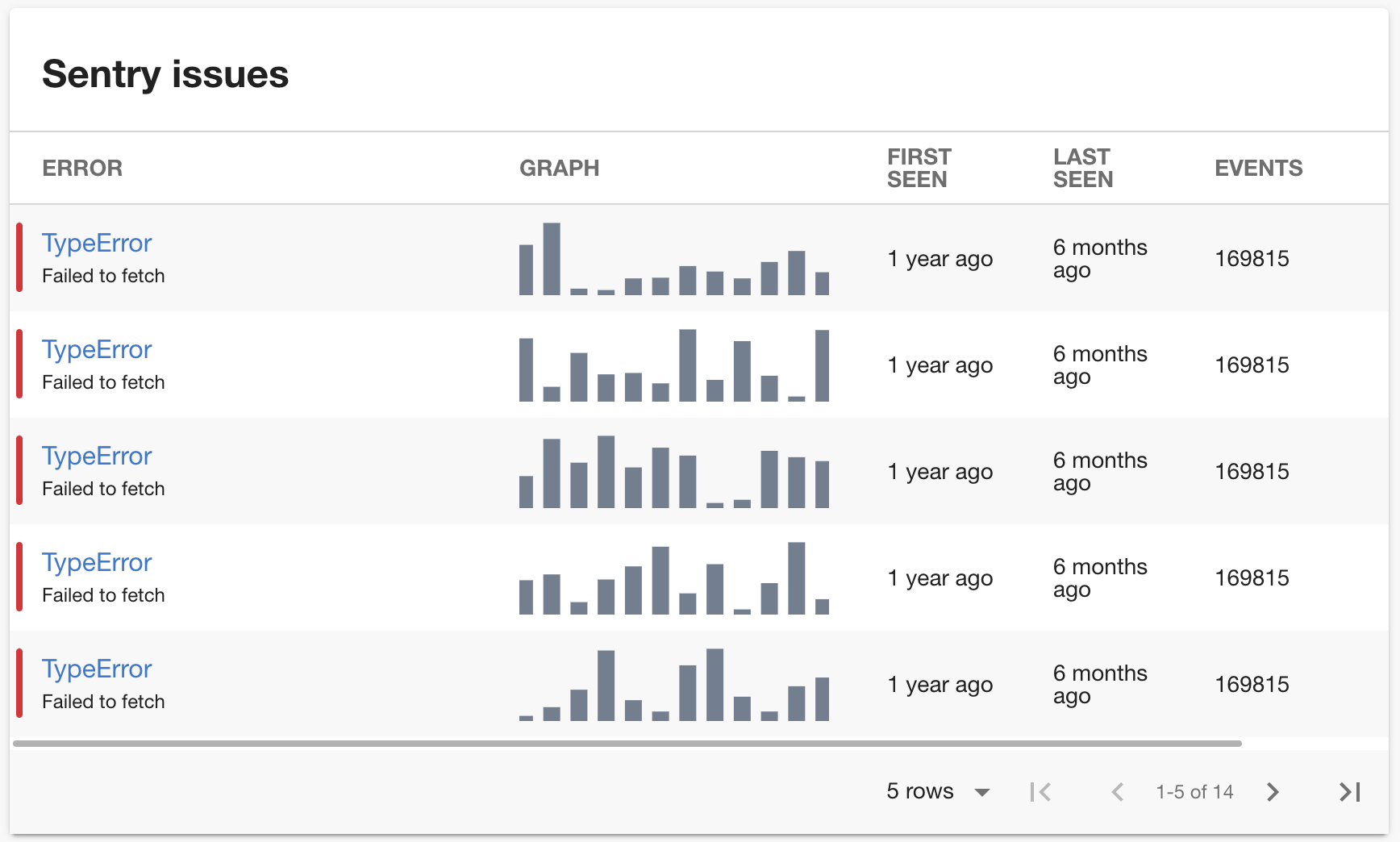Click '6 months ago' in the fourth row

click(1100, 578)
